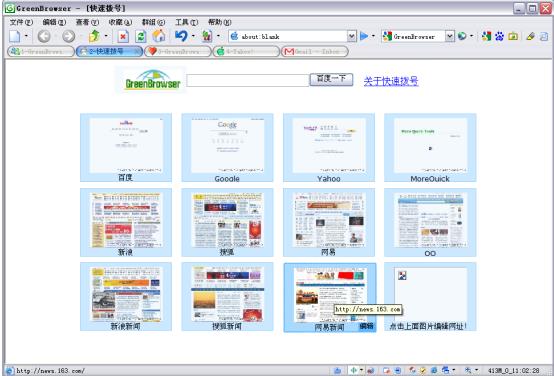
Task: Switch to the Gmail Inbox tab
Action: (x=314, y=52)
